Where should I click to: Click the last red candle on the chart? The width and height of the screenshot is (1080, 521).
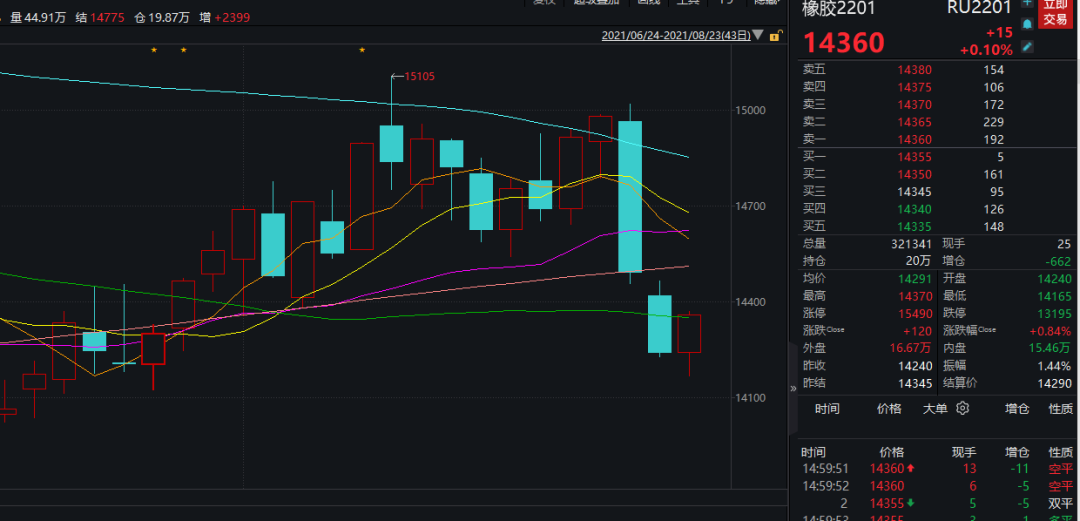[x=689, y=334]
